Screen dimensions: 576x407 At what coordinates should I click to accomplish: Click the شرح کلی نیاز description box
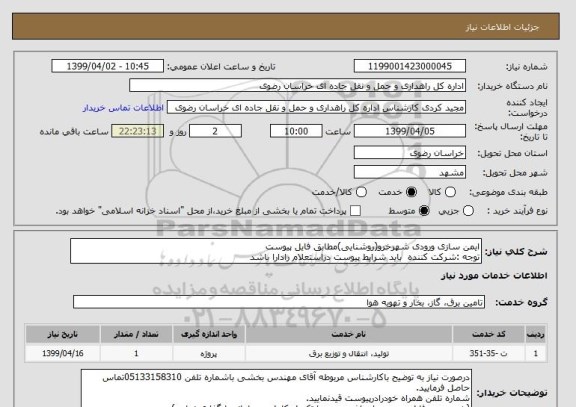click(x=276, y=252)
